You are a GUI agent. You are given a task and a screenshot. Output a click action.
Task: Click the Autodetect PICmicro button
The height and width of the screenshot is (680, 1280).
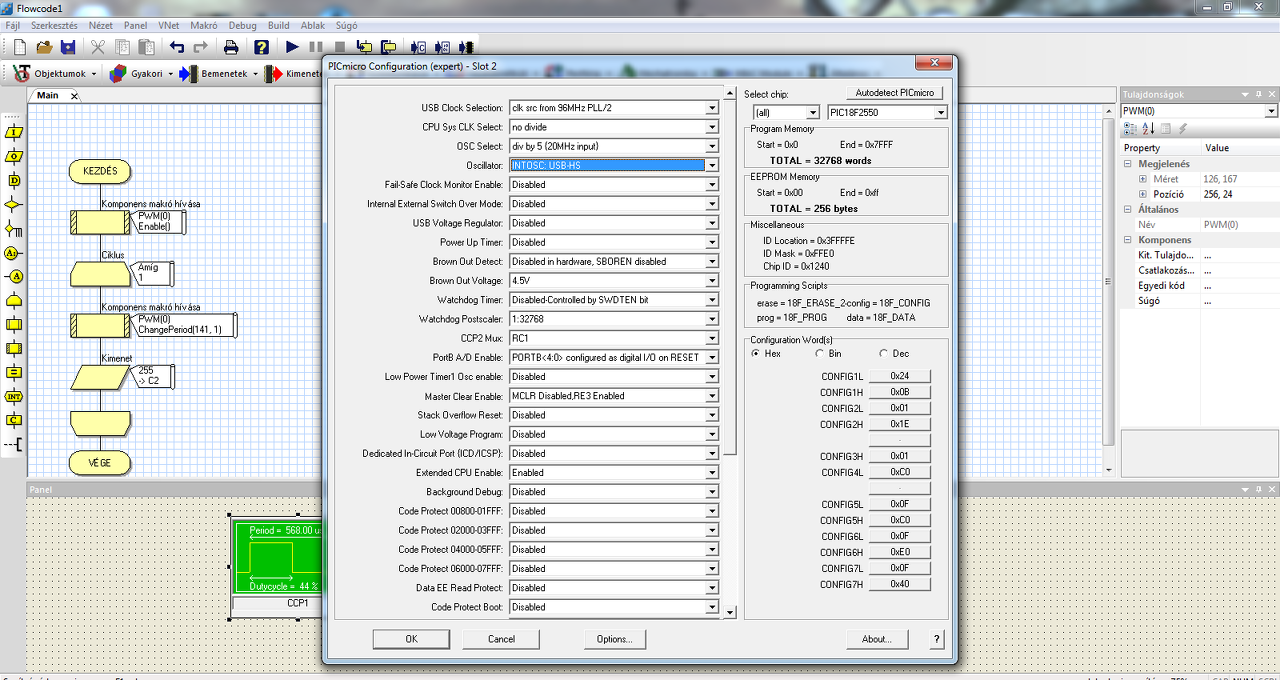click(895, 93)
